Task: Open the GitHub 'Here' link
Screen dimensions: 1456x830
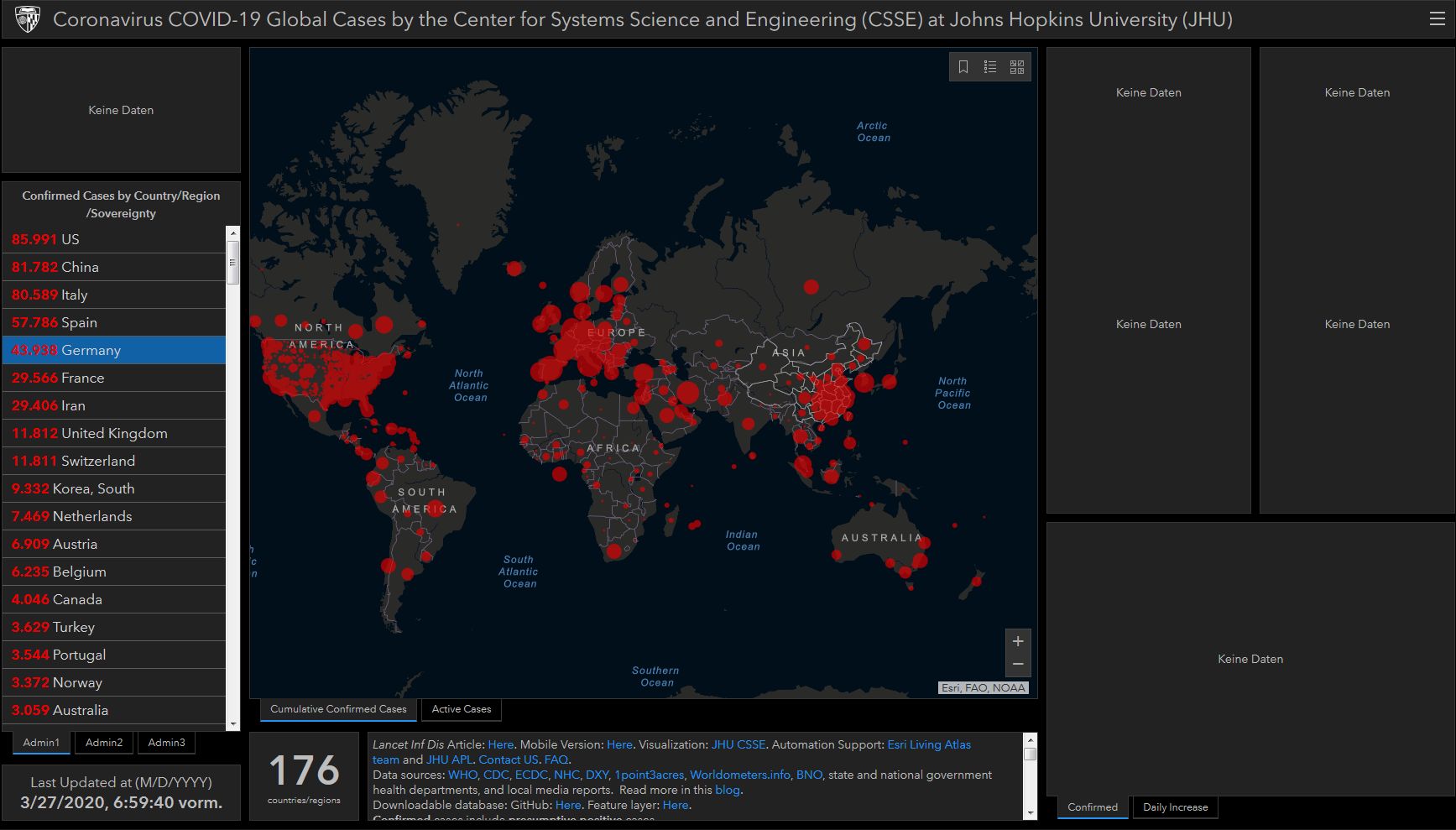Action: click(x=567, y=805)
